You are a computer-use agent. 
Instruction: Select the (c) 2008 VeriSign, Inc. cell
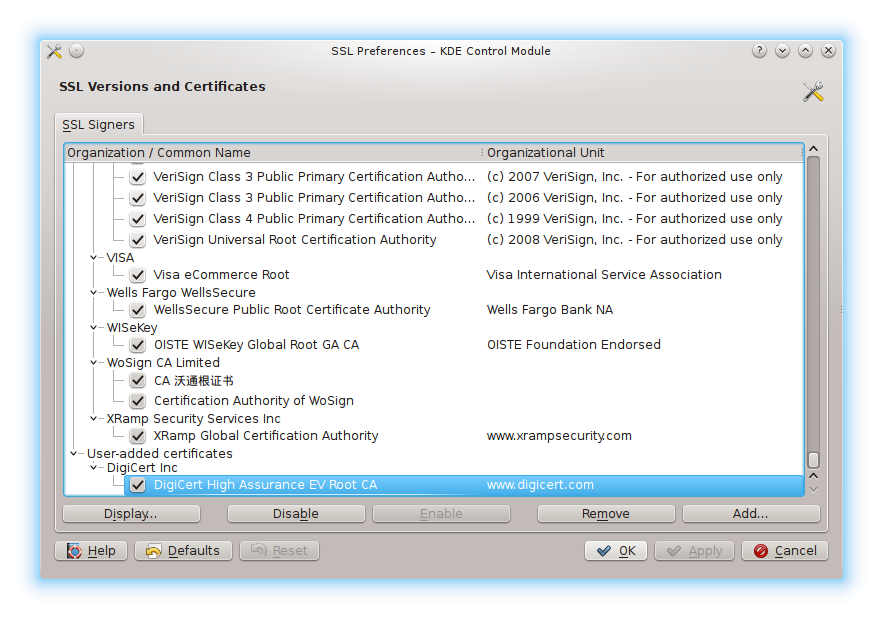[635, 240]
